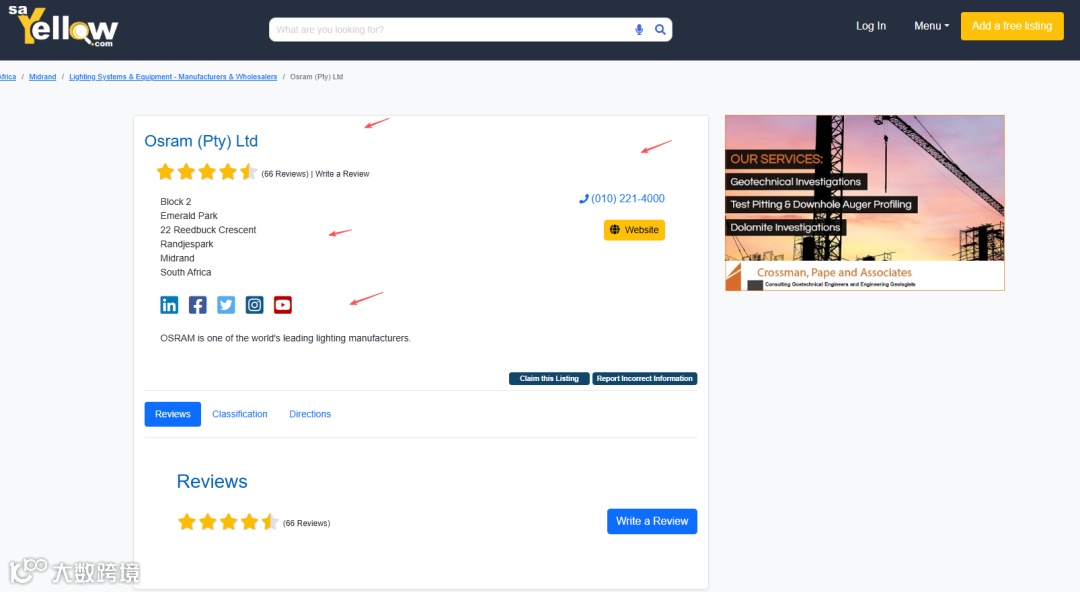Image resolution: width=1080 pixels, height=592 pixels.
Task: Open Osram's YouTube channel icon
Action: tap(282, 305)
